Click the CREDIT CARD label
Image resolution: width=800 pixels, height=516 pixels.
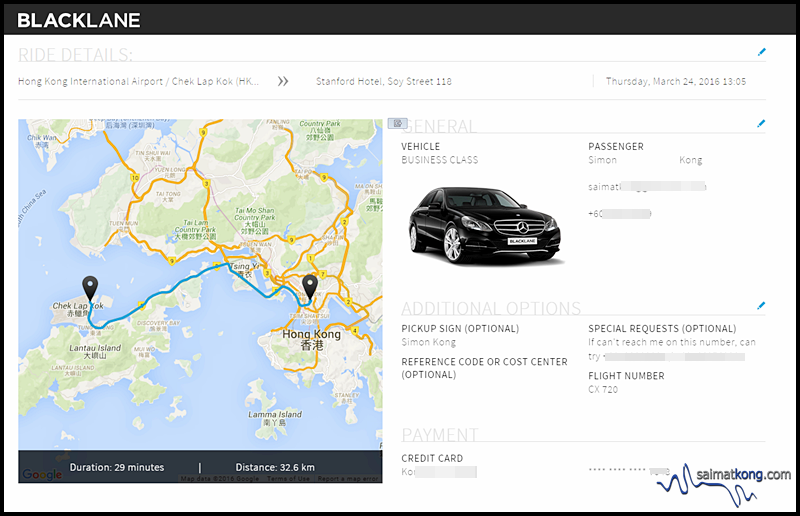tap(432, 458)
